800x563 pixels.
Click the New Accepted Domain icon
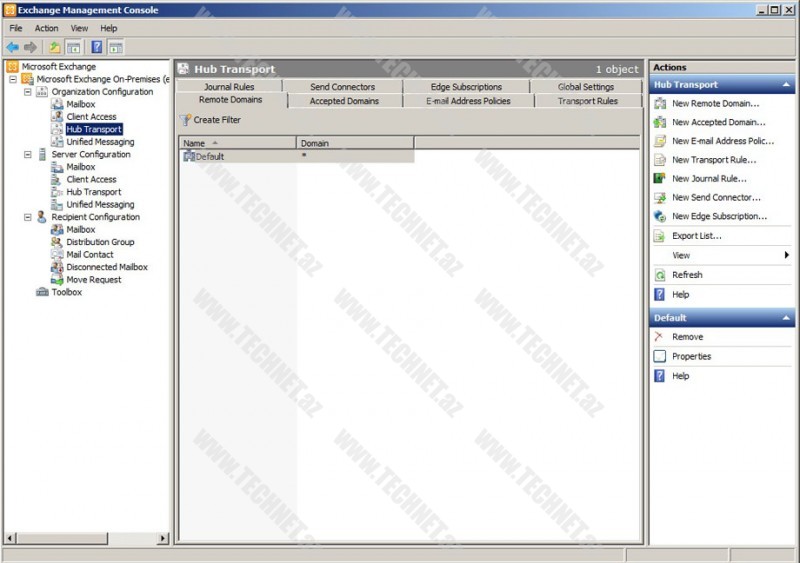coord(660,123)
